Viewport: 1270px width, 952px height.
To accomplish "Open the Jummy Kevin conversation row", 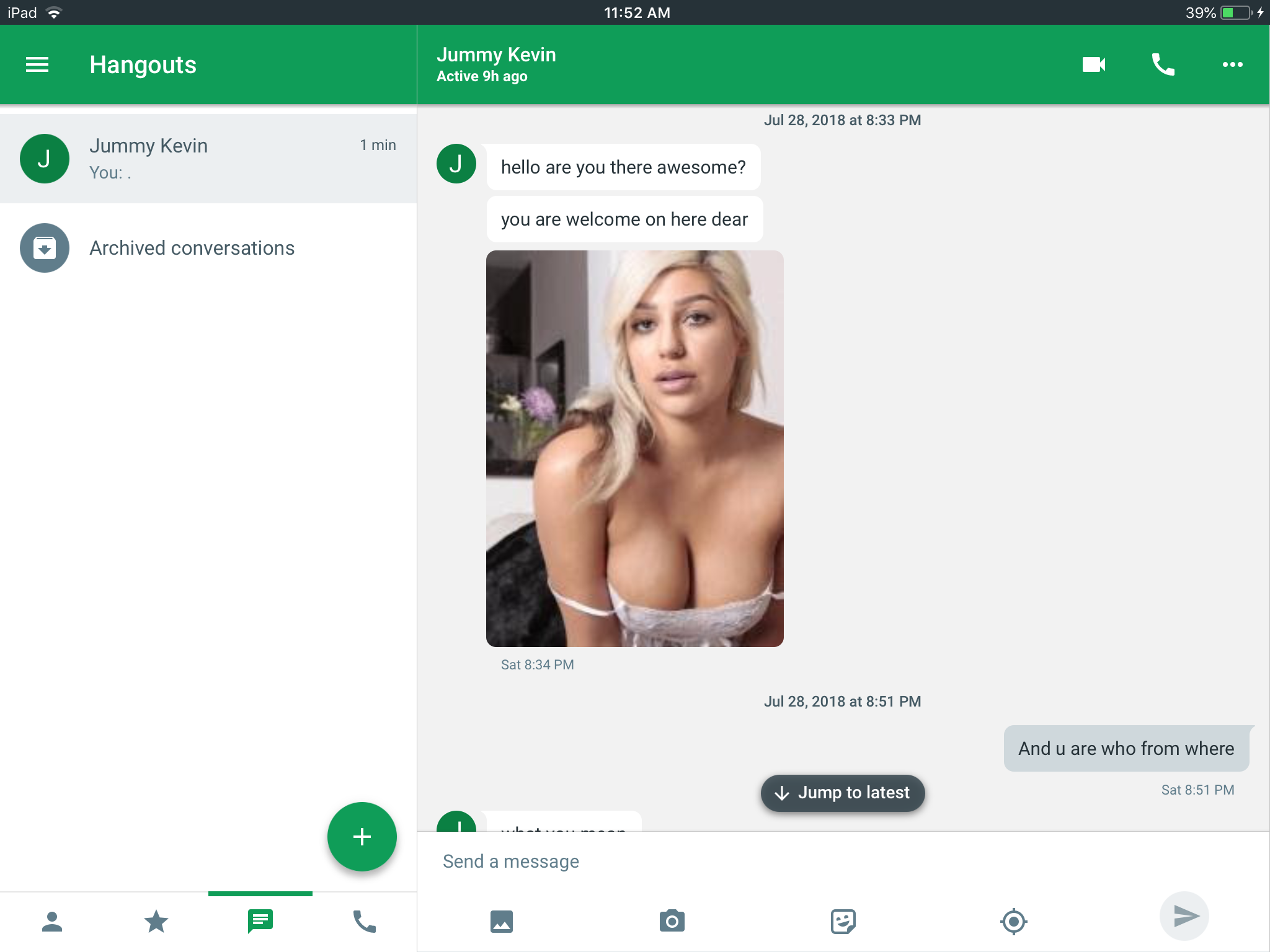I will click(208, 159).
